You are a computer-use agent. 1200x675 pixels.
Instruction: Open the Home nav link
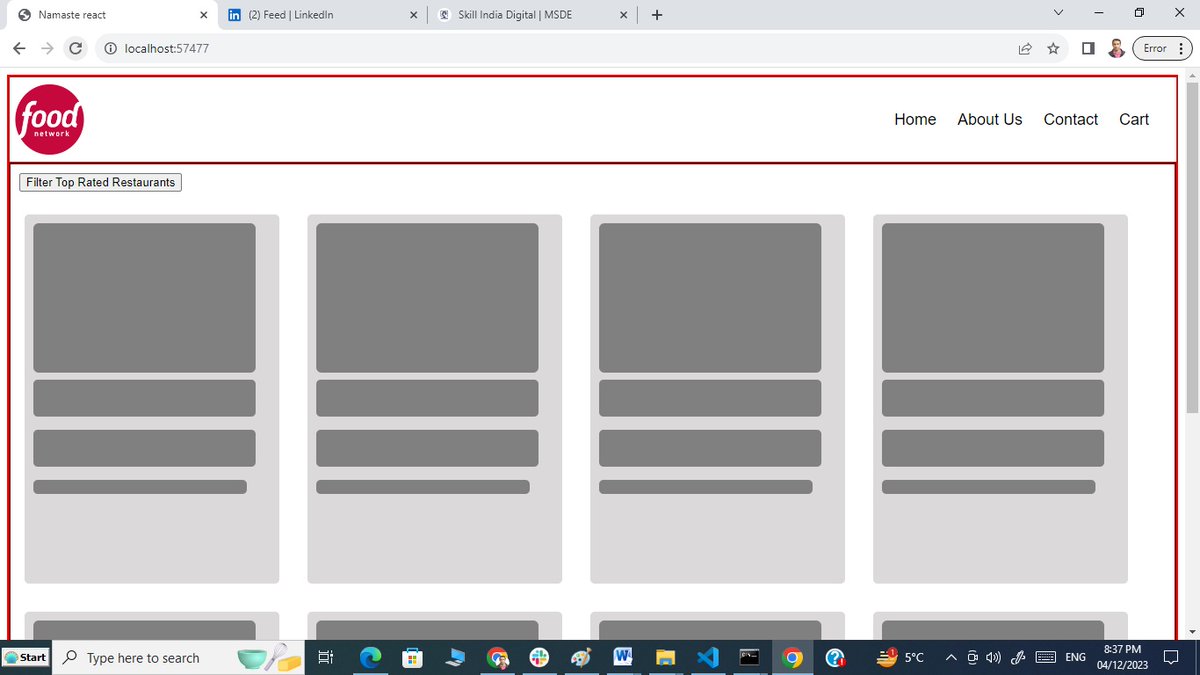coord(915,119)
